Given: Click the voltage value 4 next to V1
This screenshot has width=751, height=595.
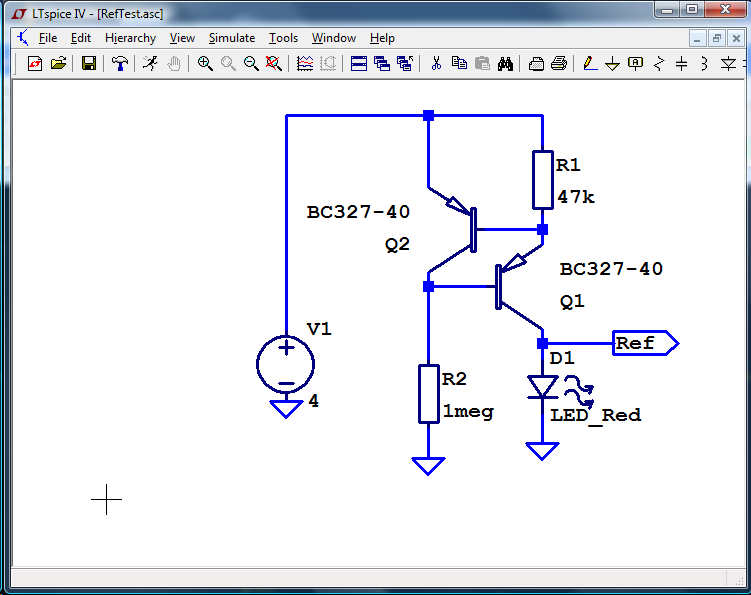Looking at the screenshot, I should click(314, 401).
